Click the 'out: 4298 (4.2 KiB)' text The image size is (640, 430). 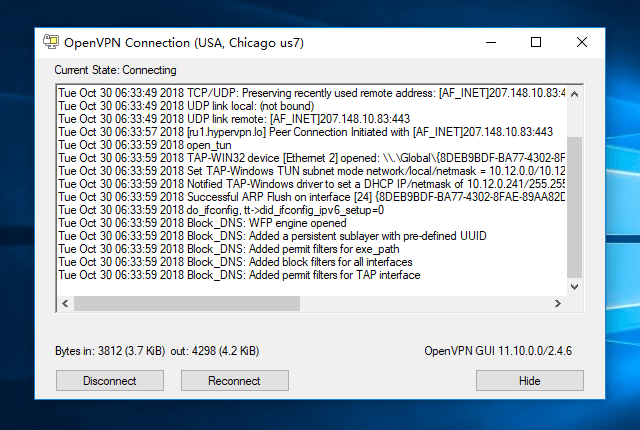pyautogui.click(x=215, y=351)
